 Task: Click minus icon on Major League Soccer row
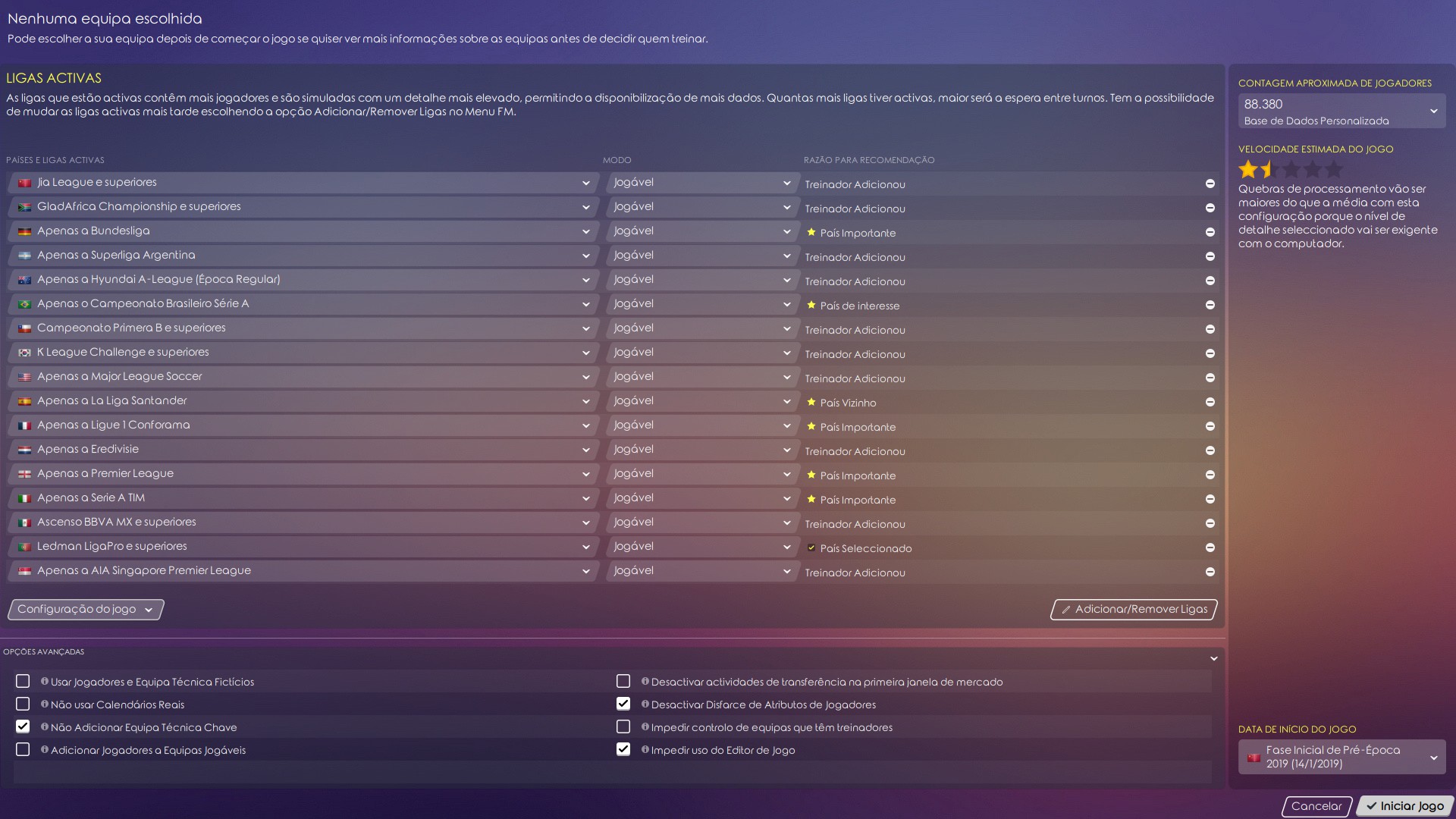1210,378
